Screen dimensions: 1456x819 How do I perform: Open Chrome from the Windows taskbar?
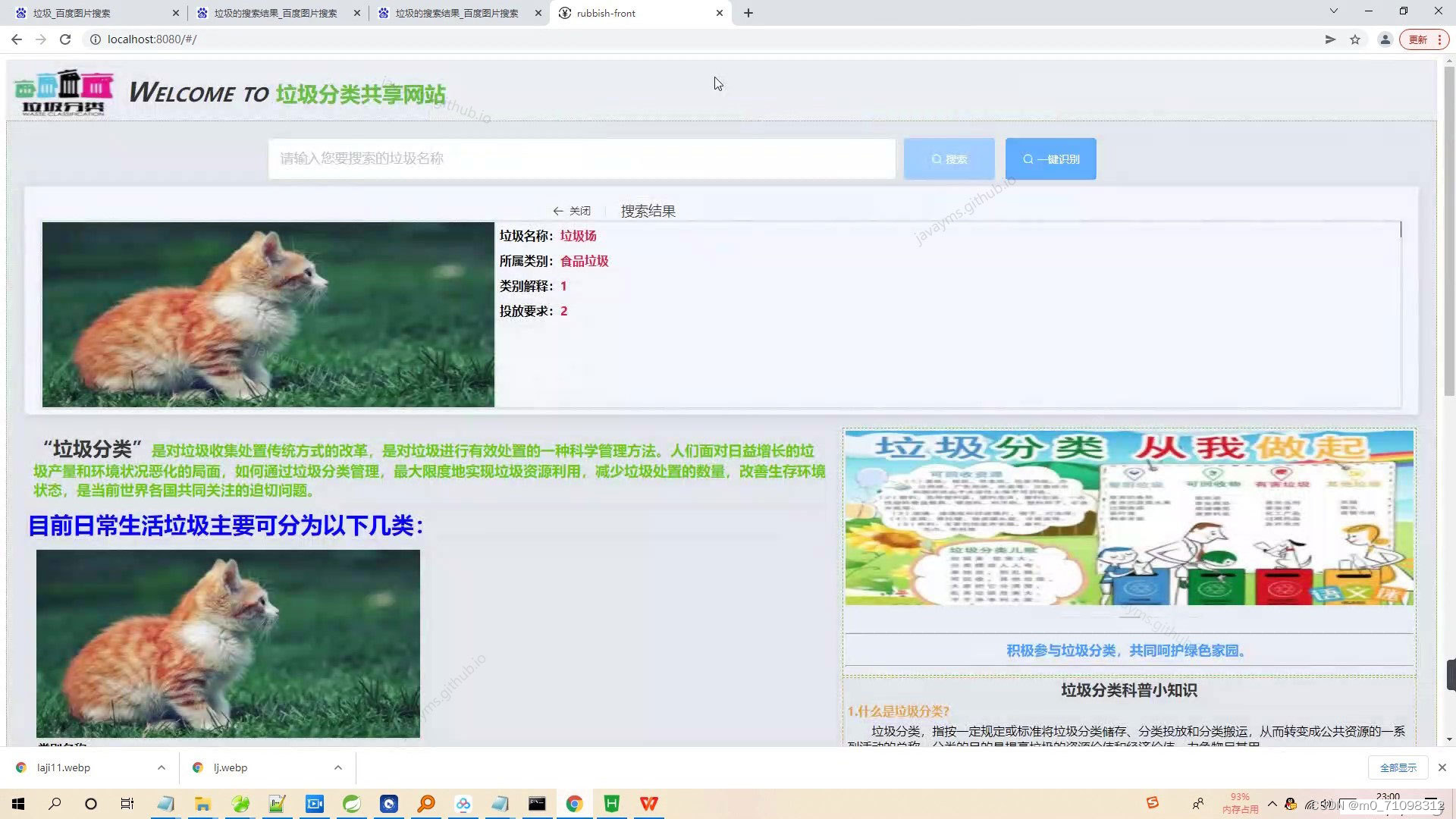point(574,804)
